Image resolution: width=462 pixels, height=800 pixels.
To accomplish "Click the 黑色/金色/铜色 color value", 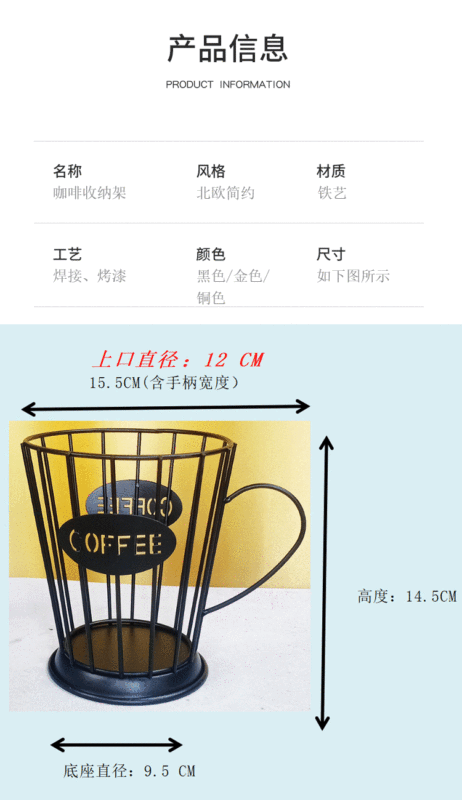I will pos(234,286).
